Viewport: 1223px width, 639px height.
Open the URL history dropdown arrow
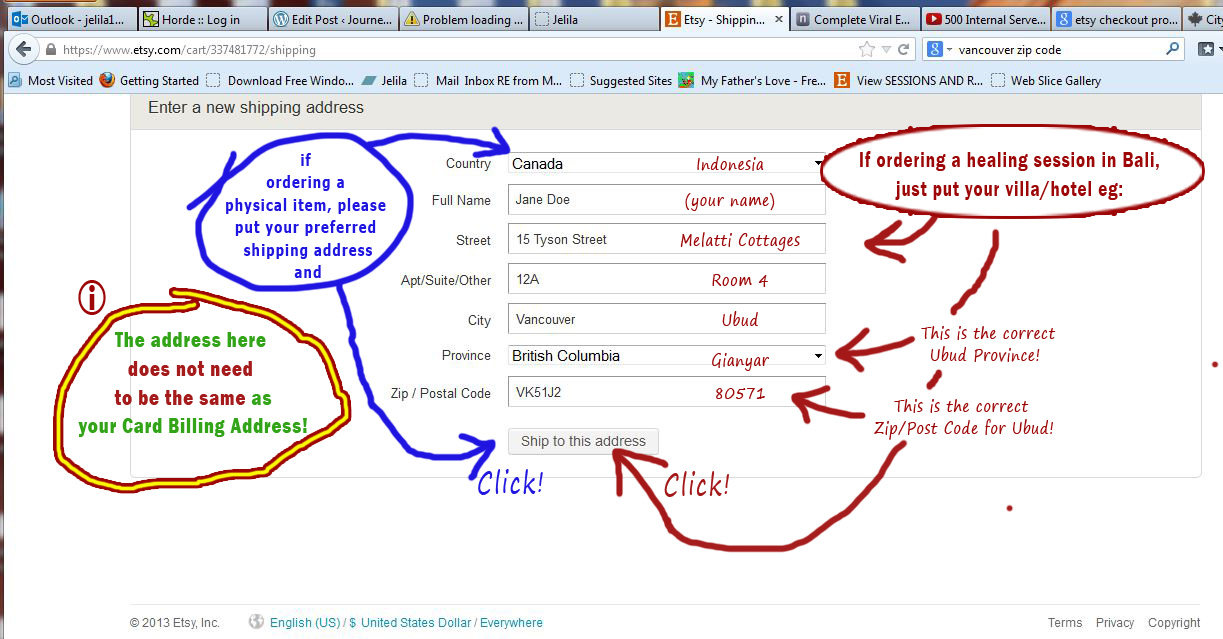point(886,49)
